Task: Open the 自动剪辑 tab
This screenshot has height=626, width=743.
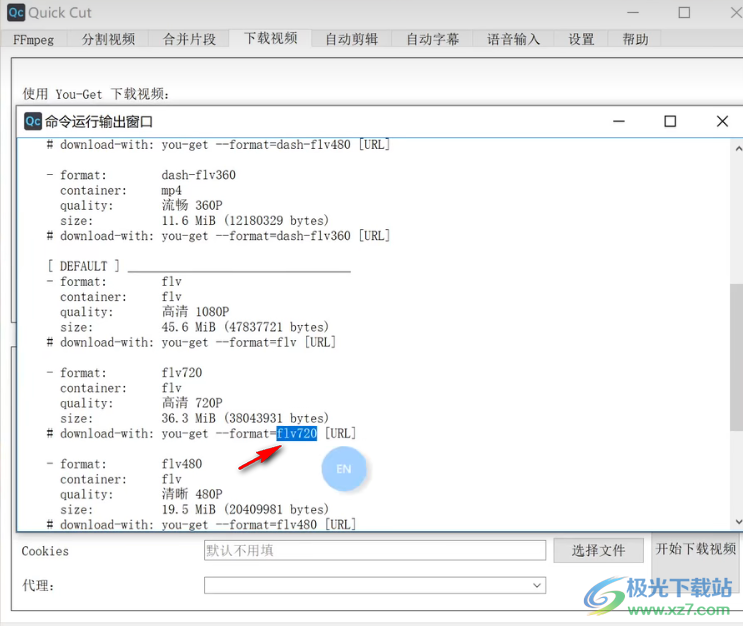Action: [352, 39]
